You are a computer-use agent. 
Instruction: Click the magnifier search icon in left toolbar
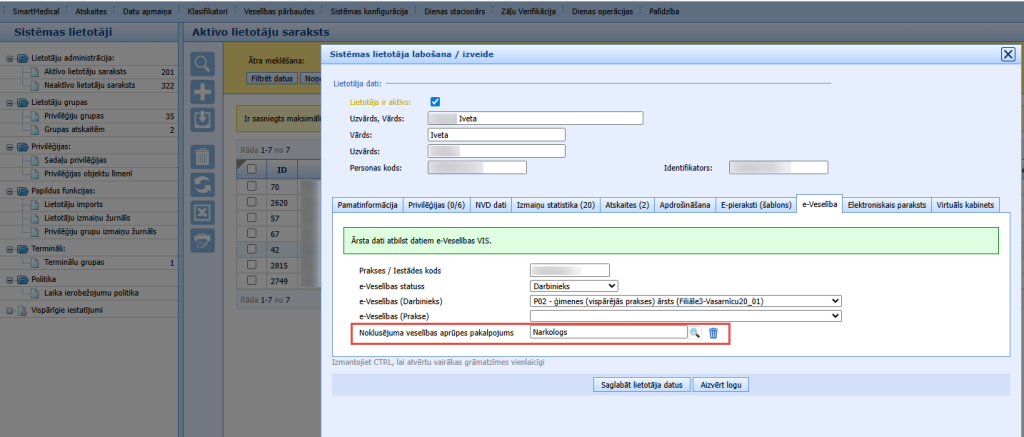203,63
